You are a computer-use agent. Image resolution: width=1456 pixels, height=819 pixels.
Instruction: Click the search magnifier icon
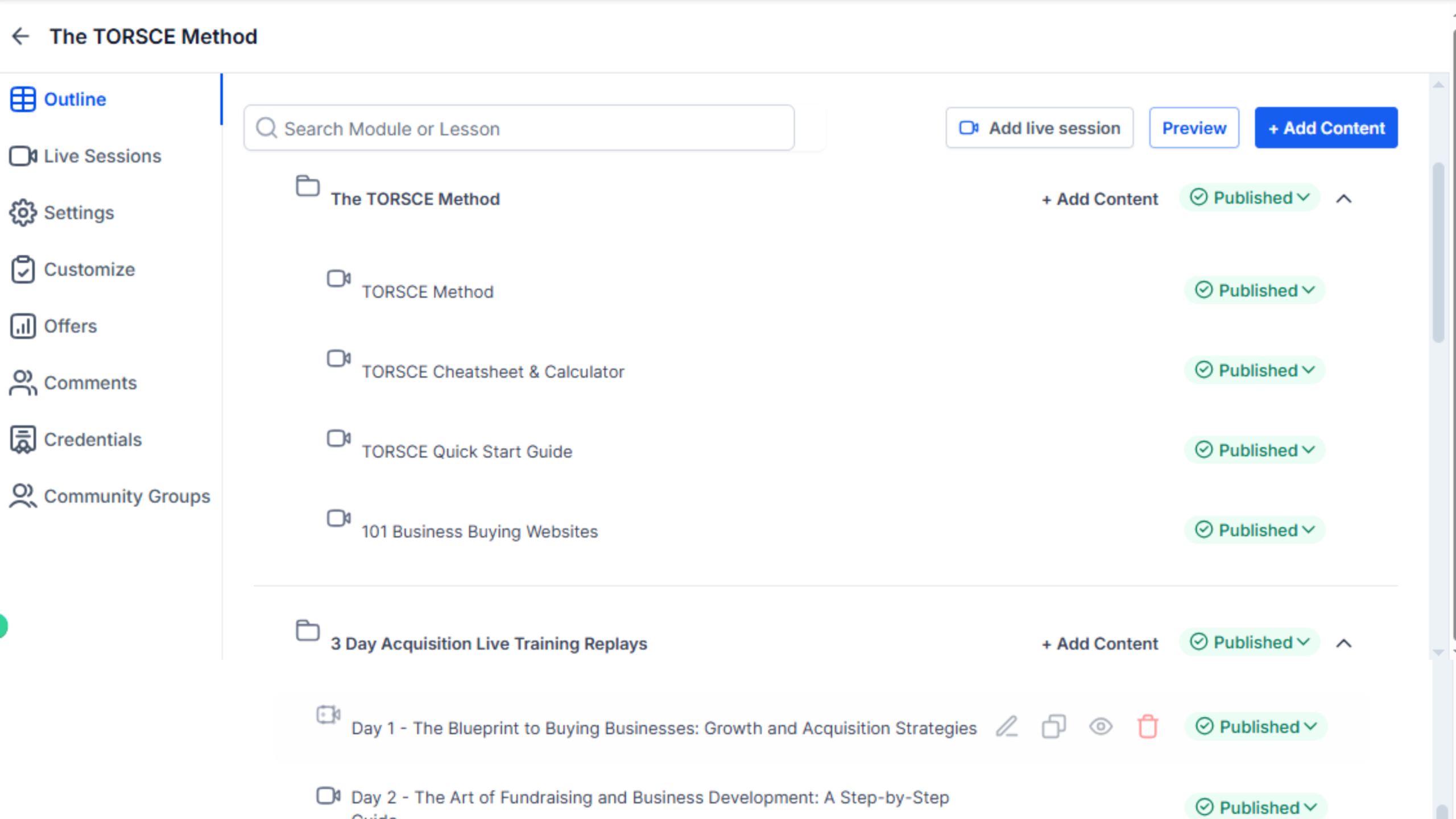[266, 128]
